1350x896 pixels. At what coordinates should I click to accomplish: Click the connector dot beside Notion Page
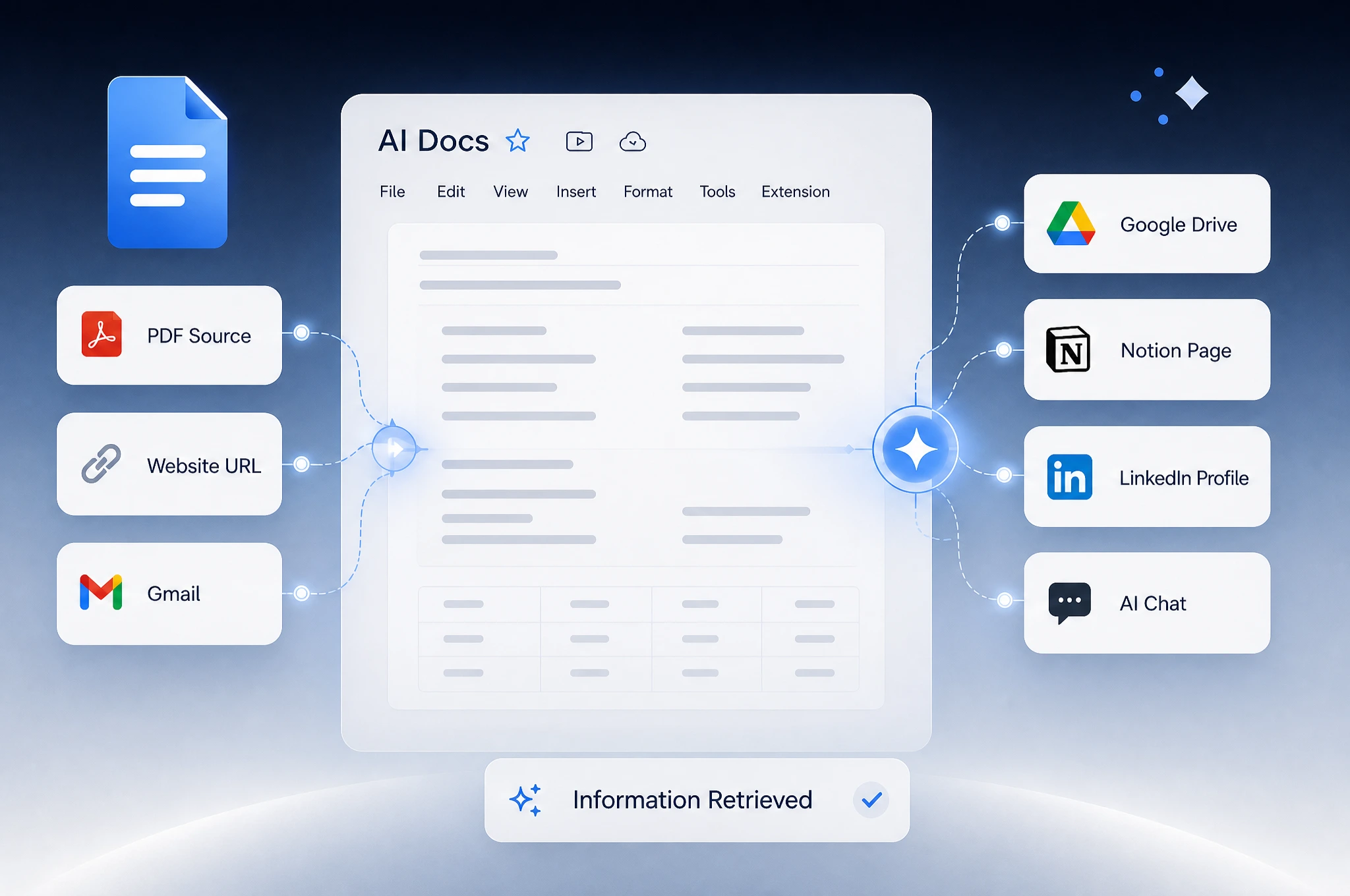point(1003,349)
